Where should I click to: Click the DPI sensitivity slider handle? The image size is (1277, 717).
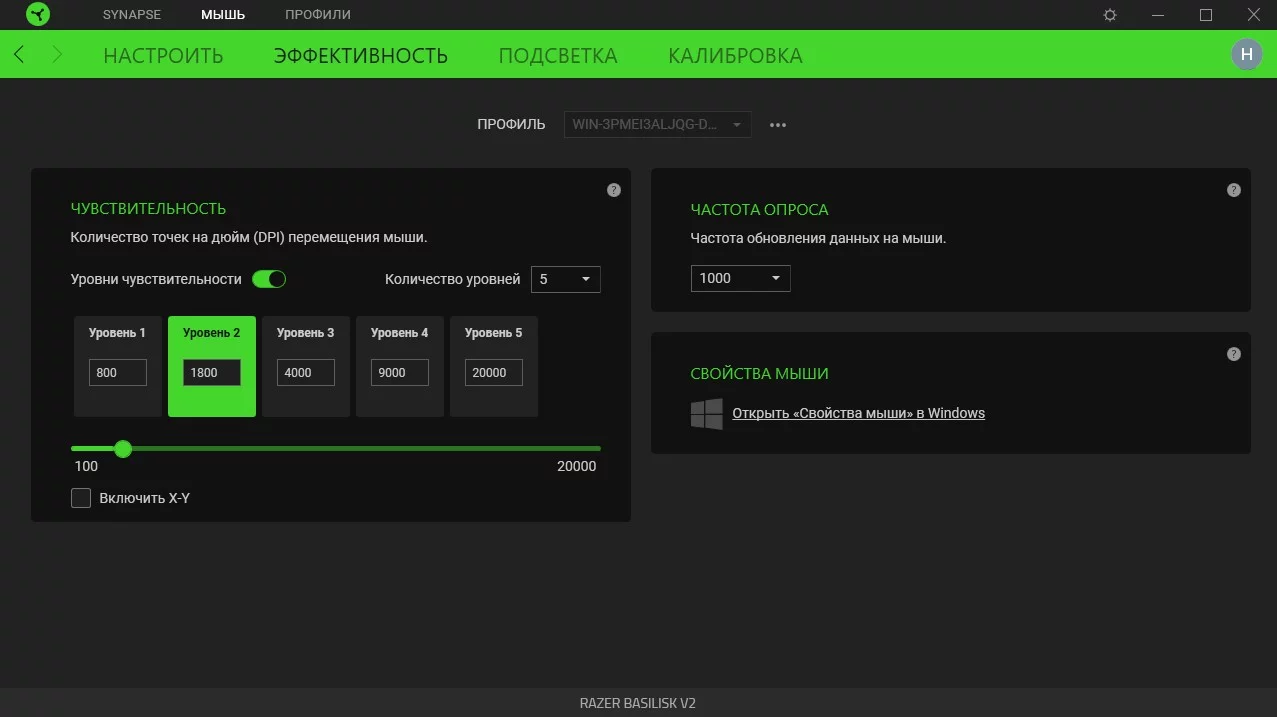123,449
